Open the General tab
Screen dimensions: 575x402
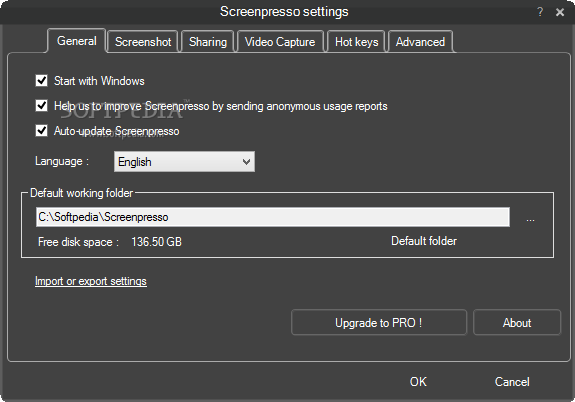[77, 41]
